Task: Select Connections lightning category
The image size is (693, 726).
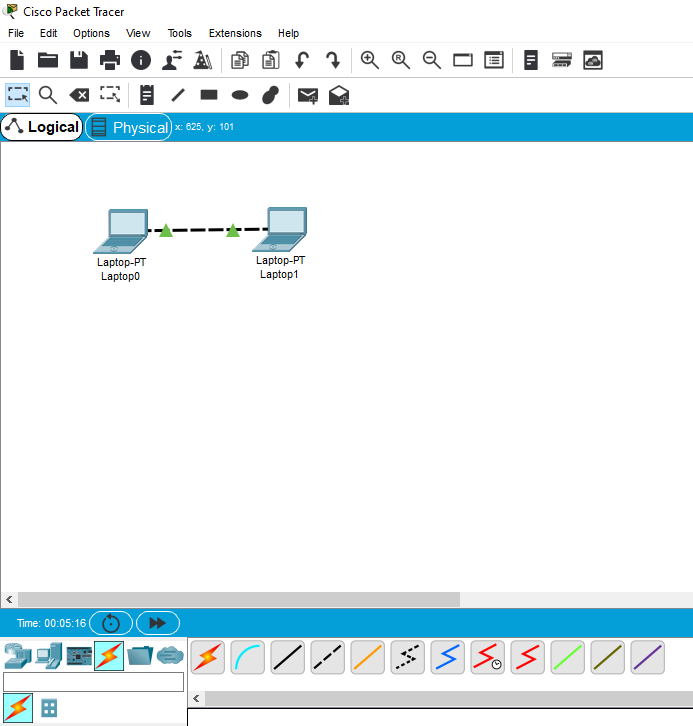Action: pos(109,656)
